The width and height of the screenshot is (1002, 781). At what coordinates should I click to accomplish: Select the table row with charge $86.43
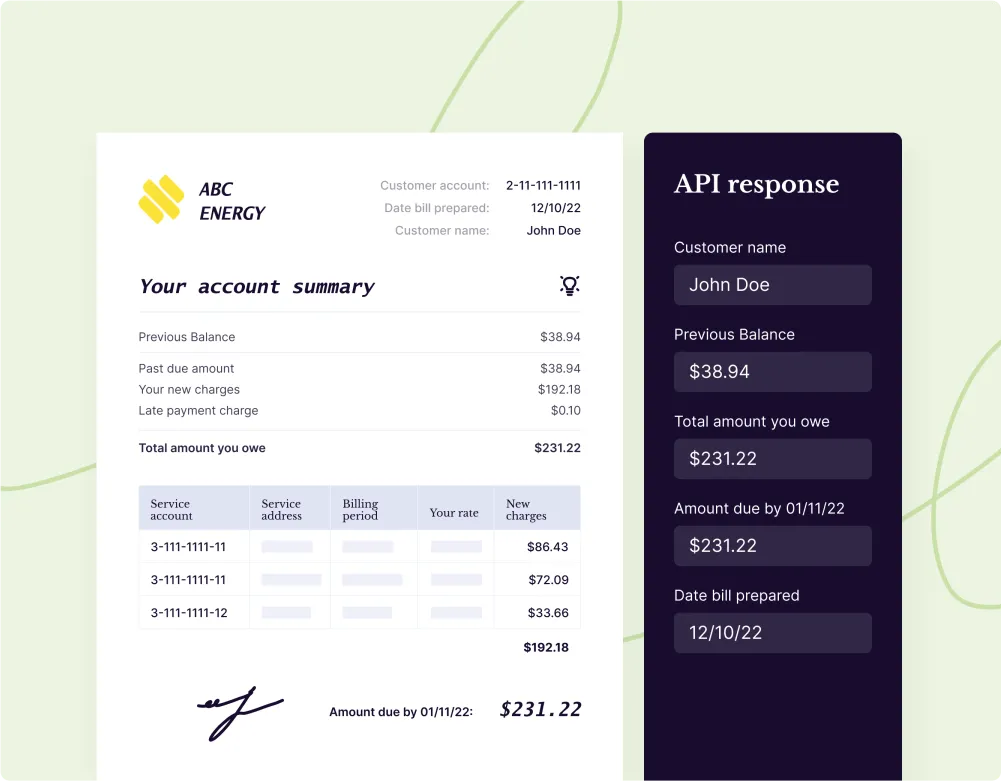coord(359,547)
